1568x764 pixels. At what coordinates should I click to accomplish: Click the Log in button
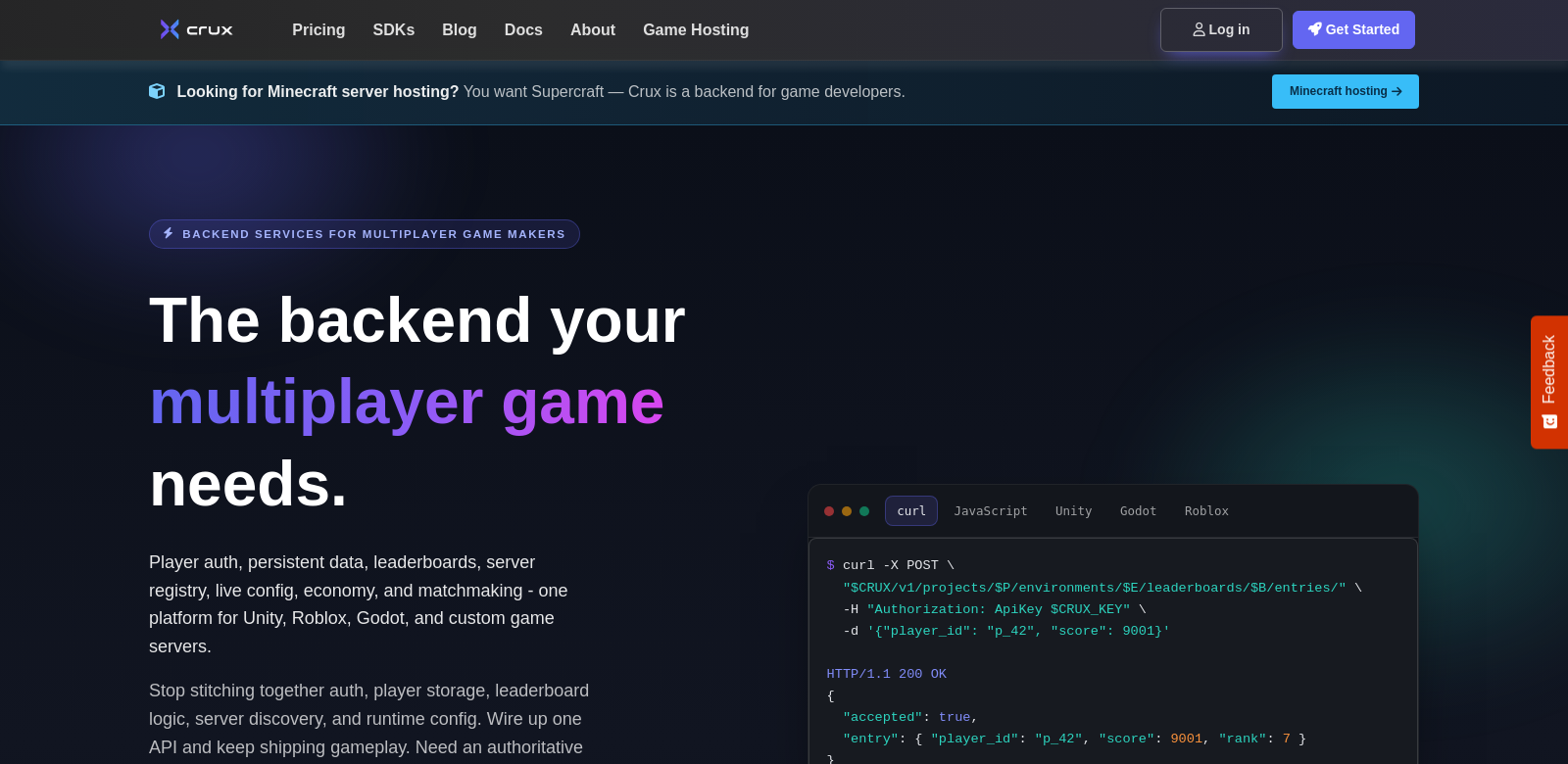pos(1221,29)
